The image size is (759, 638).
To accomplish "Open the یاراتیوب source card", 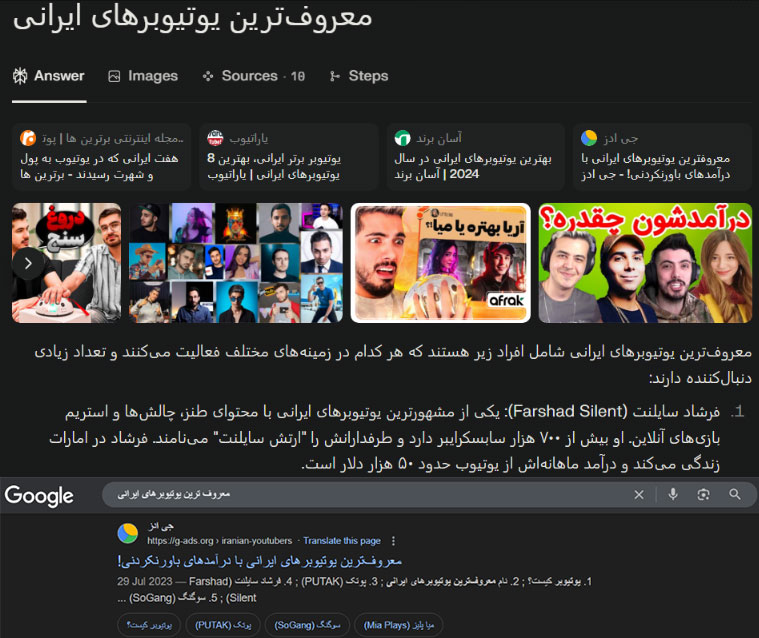I will point(288,157).
